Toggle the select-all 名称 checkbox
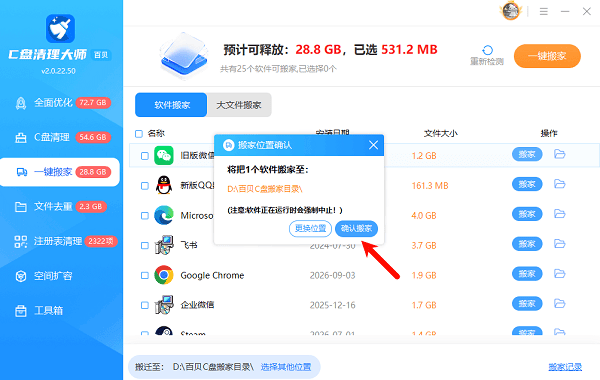Screen dimensions: 600x380 click(139, 134)
